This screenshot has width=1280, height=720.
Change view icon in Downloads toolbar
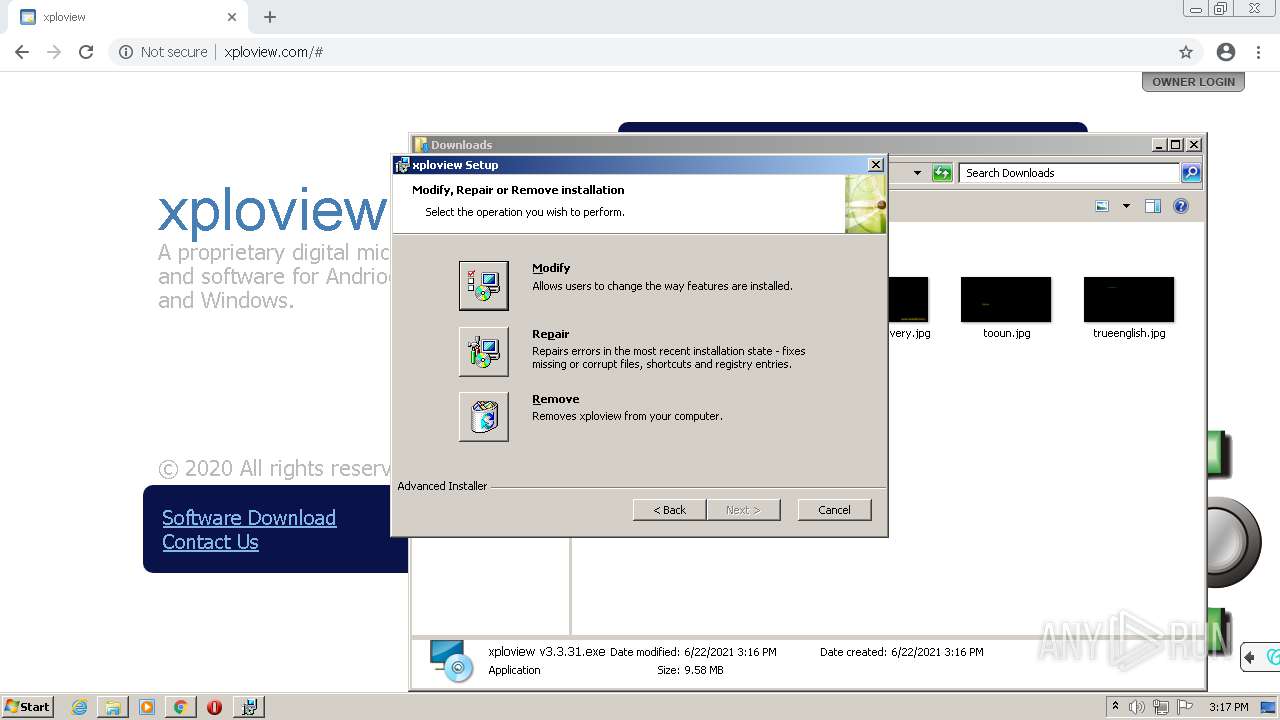[x=1102, y=206]
